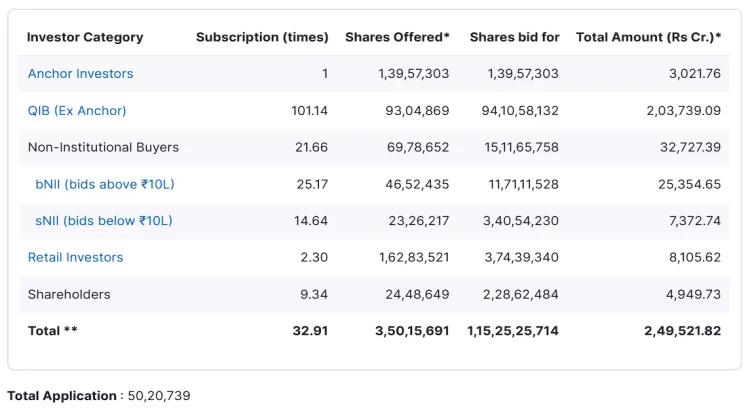Open the bNII bids above ₹10L link
The height and width of the screenshot is (410, 750).
tap(103, 184)
